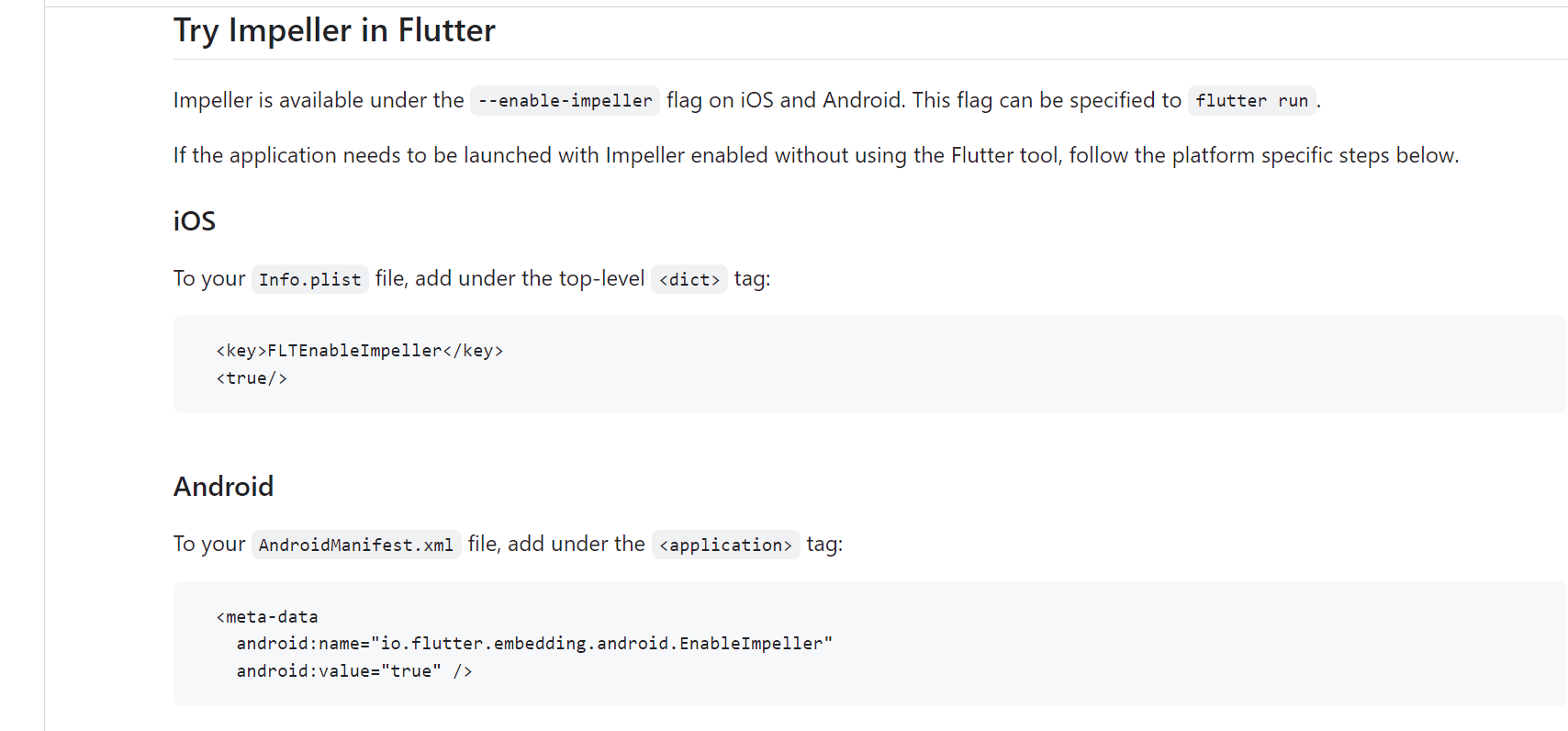Click "file, add under the top-level" text
Viewport: 1568px width, 731px height.
510,278
